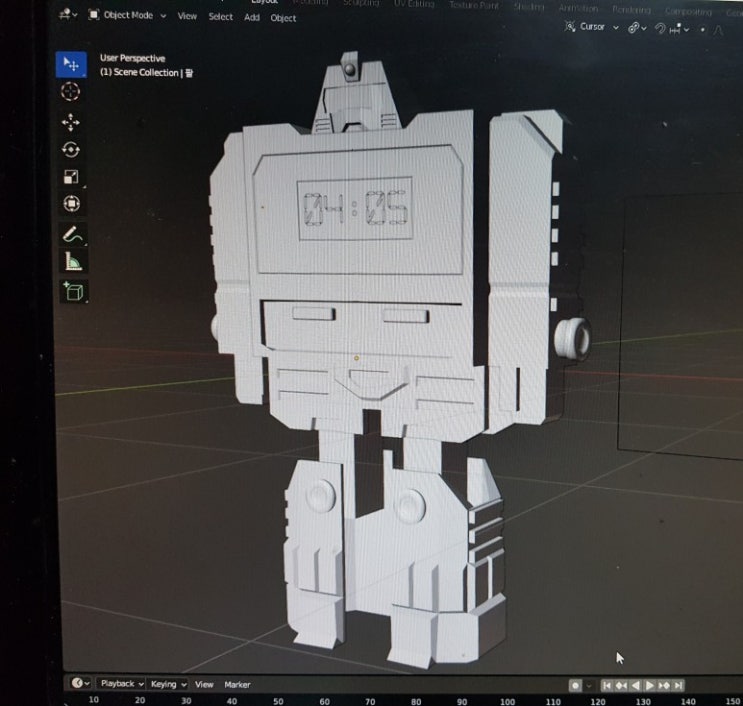Click the Scene Collection overlay text
Screen dimensions: 743x706
[146, 72]
